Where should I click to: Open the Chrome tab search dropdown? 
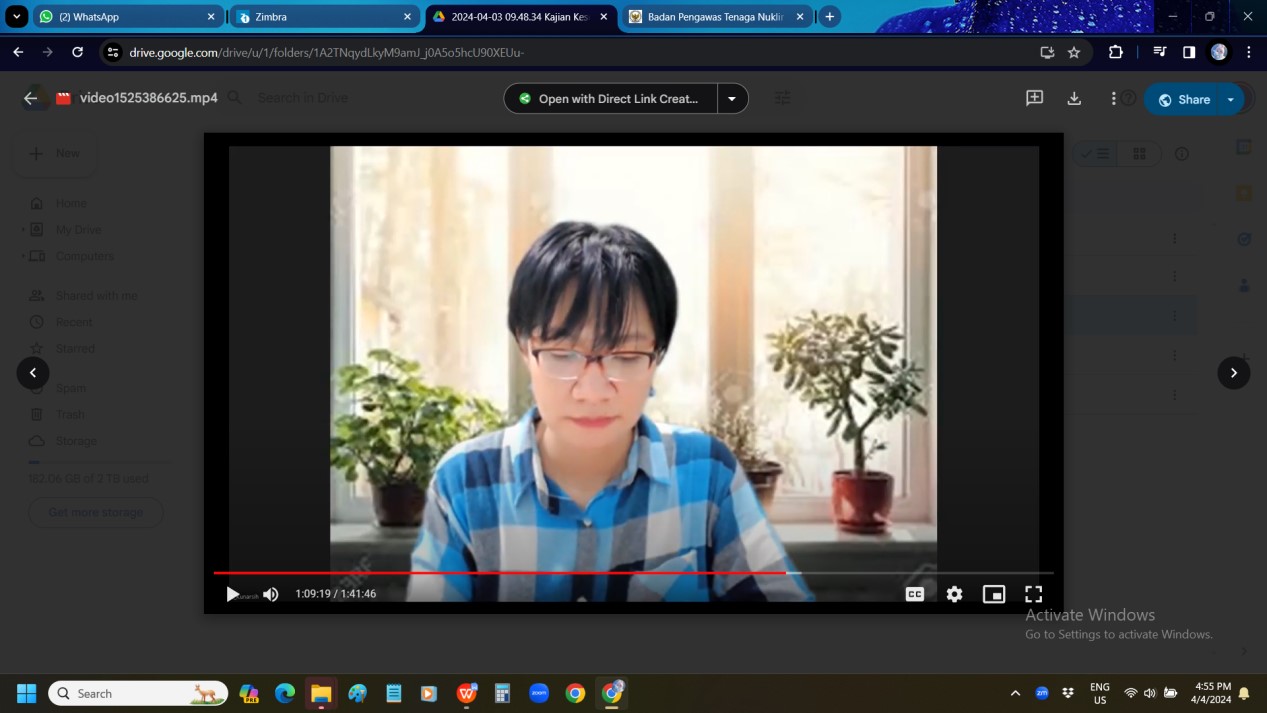[x=17, y=17]
